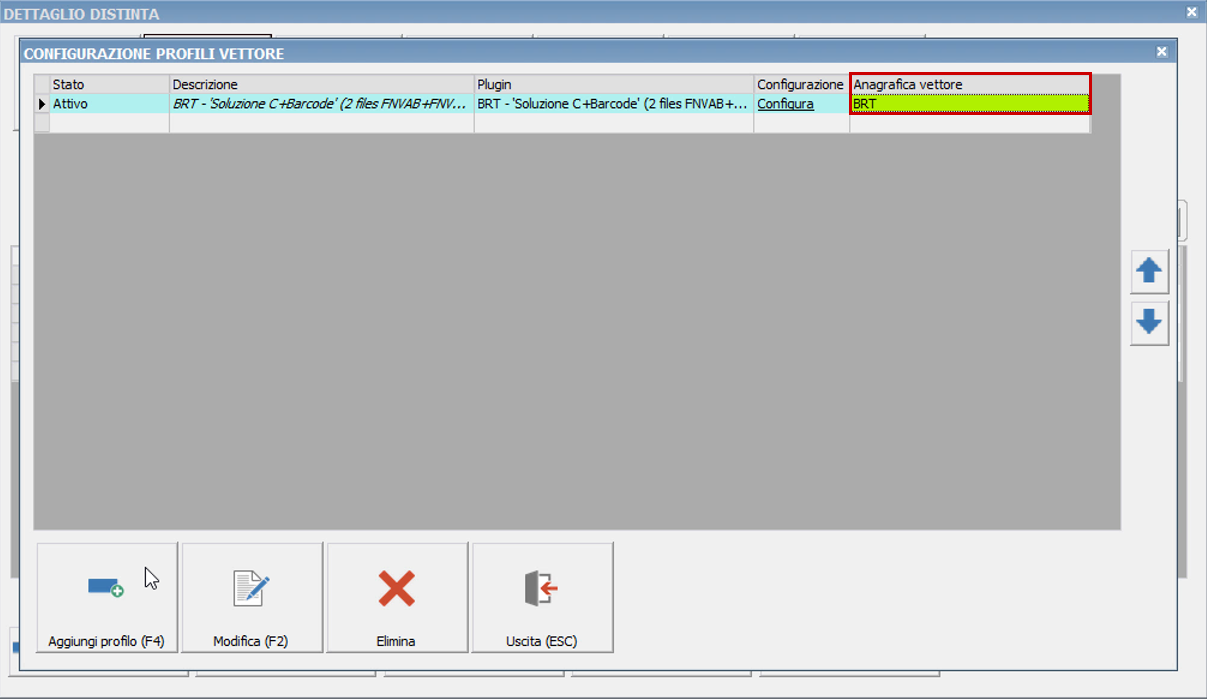Screen dimensions: 1207x699
Task: Select the row indicator arrow of the first row
Action: (41, 104)
